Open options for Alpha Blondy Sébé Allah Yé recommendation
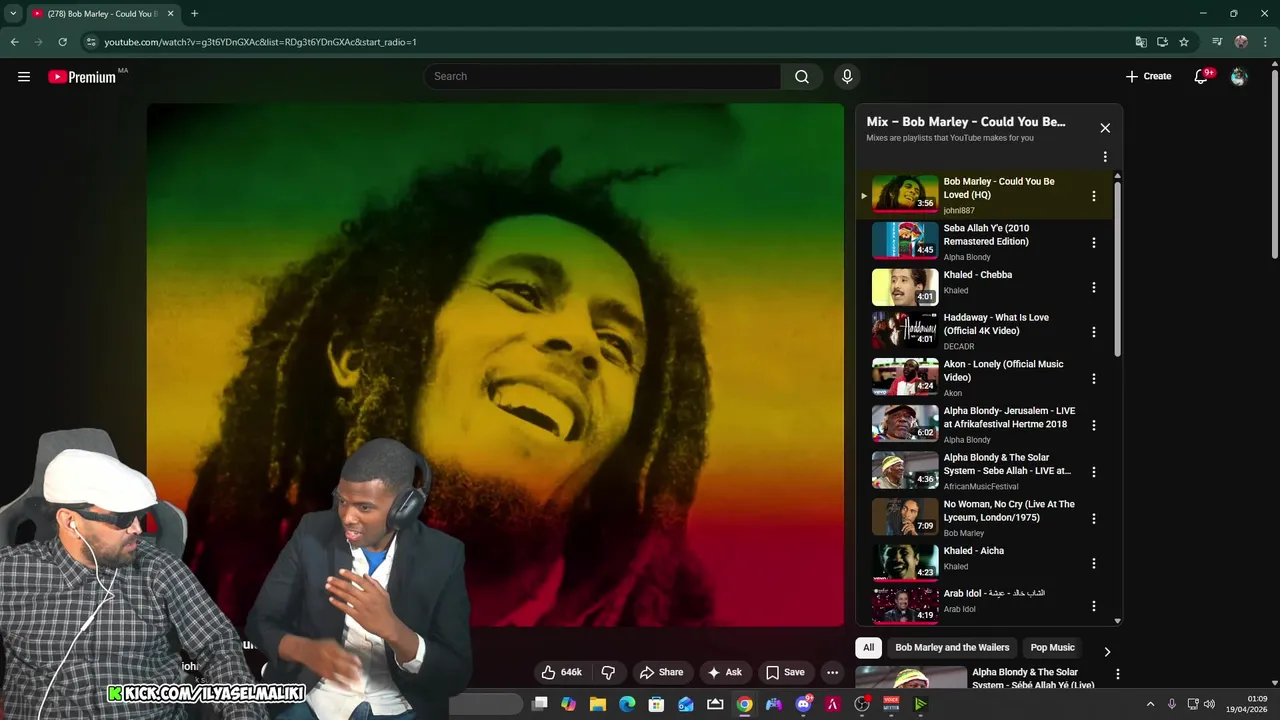This screenshot has height=720, width=1280. pos(1118,675)
